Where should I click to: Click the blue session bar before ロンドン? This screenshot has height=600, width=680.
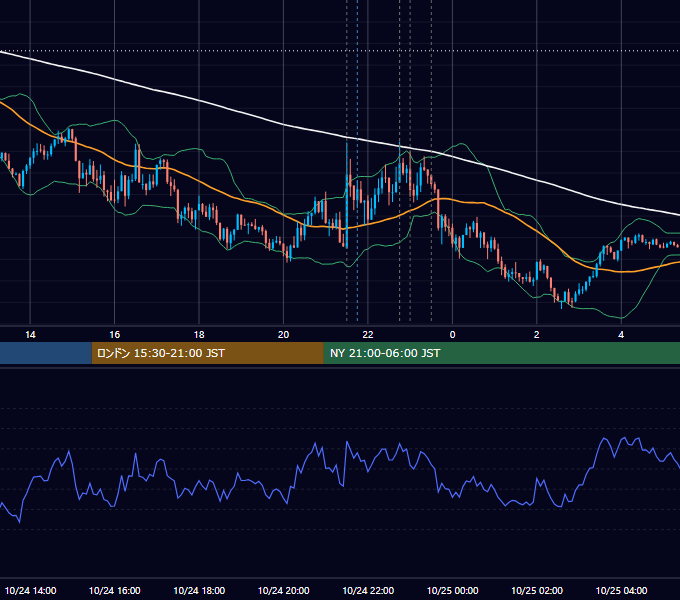pyautogui.click(x=46, y=353)
